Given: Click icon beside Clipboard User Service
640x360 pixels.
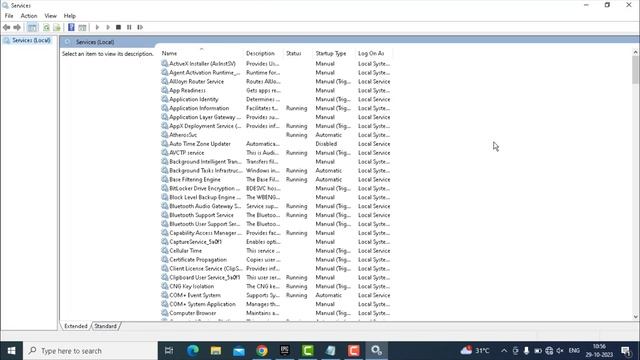Looking at the screenshot, I should coord(164,278).
